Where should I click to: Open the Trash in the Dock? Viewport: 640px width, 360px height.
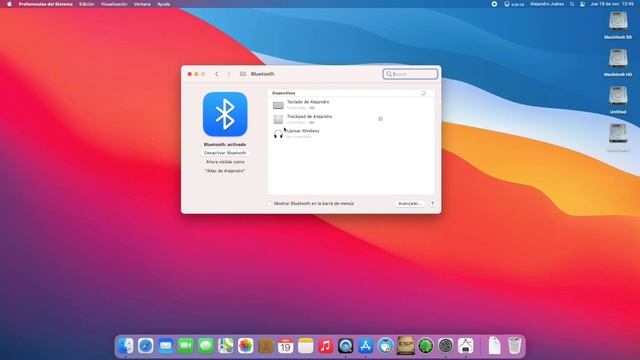514,345
